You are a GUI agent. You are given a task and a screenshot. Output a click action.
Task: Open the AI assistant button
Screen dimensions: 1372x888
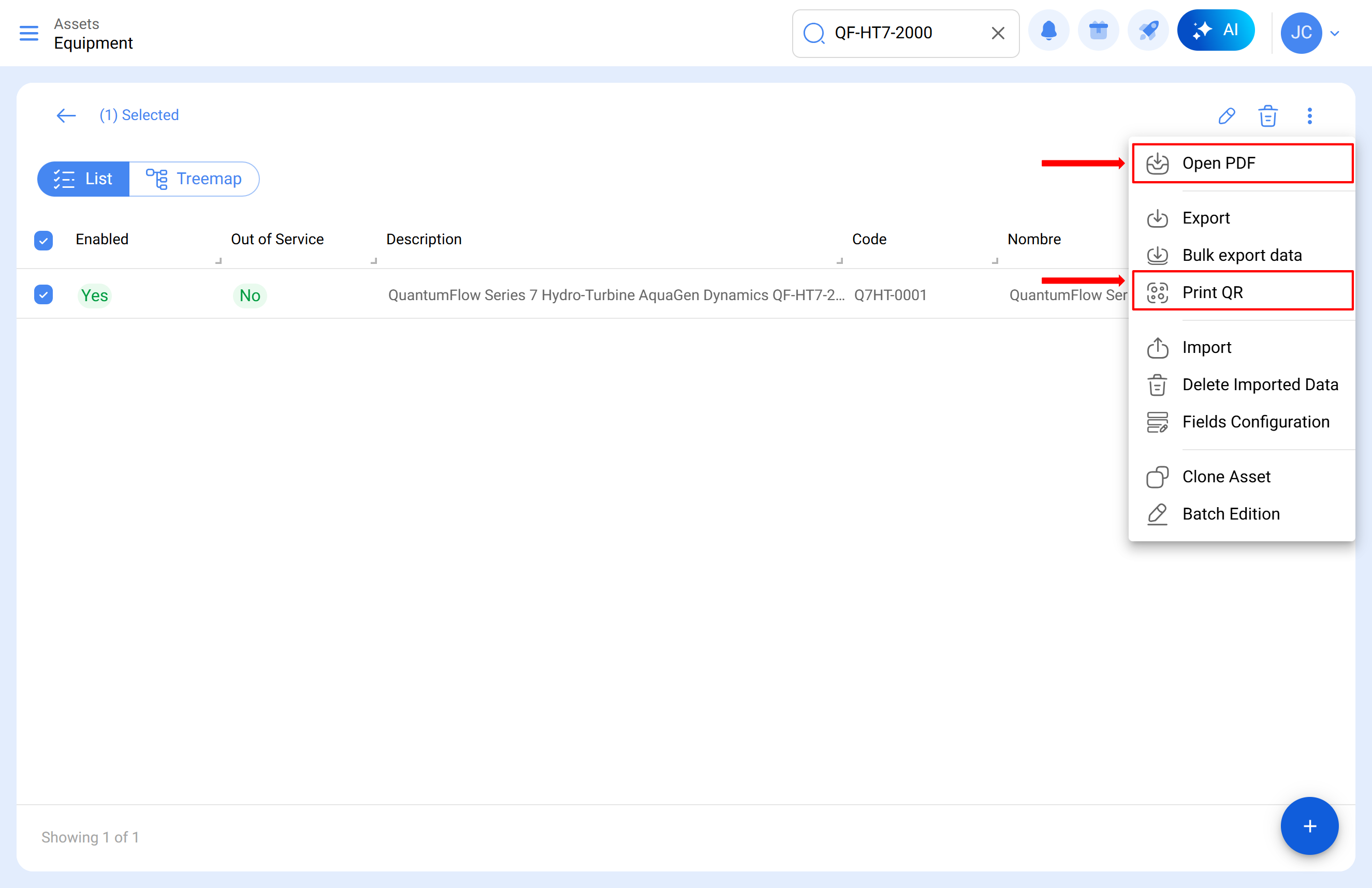pos(1215,31)
